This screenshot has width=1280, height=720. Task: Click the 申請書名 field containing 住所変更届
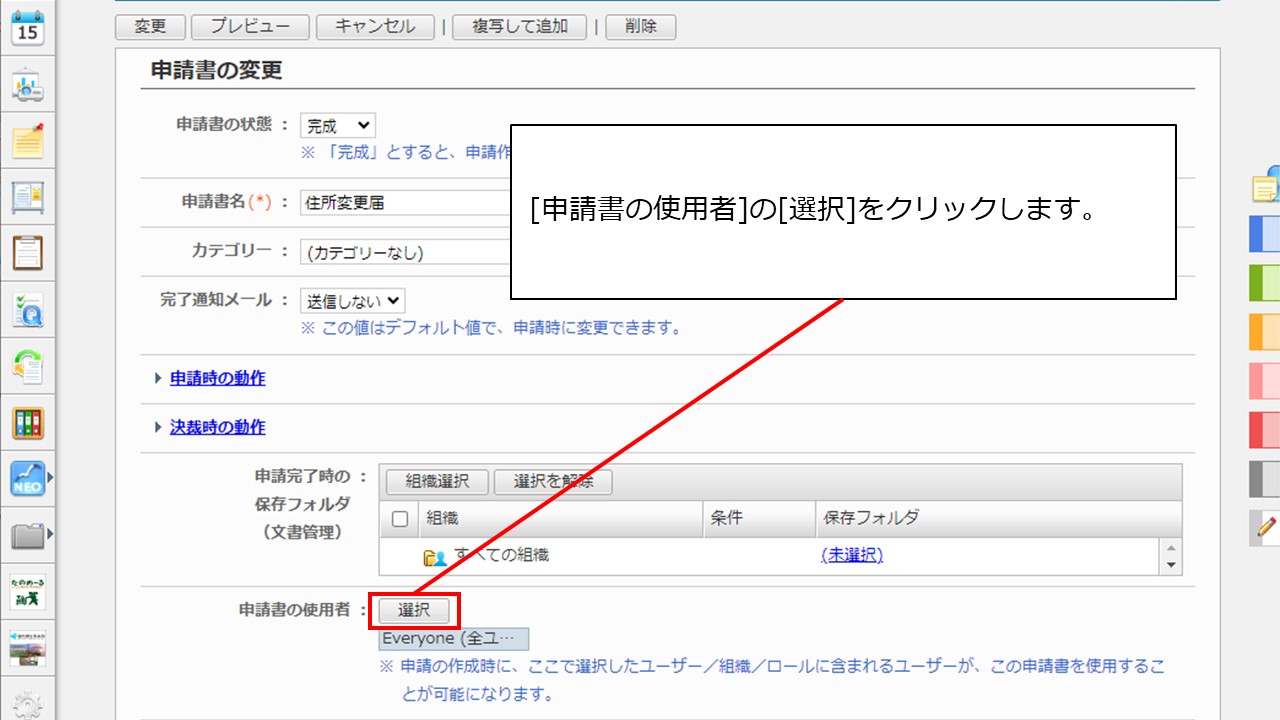400,202
